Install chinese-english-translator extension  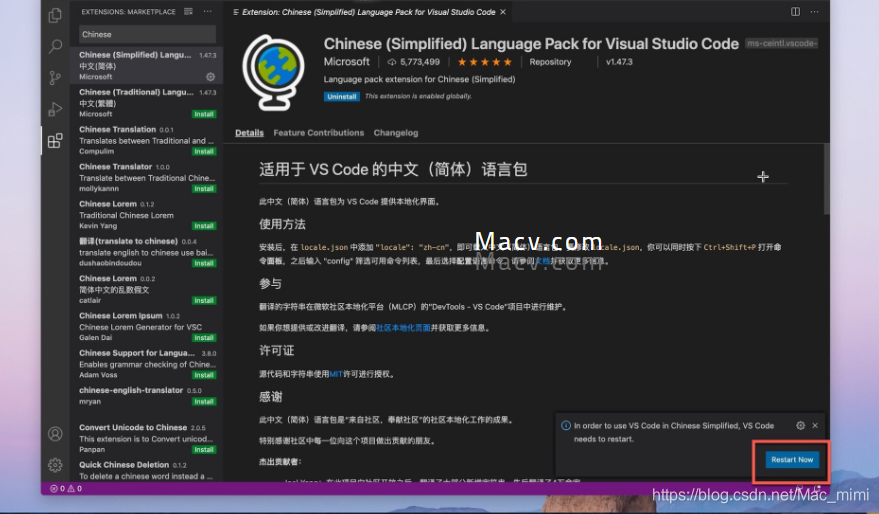pyautogui.click(x=203, y=401)
